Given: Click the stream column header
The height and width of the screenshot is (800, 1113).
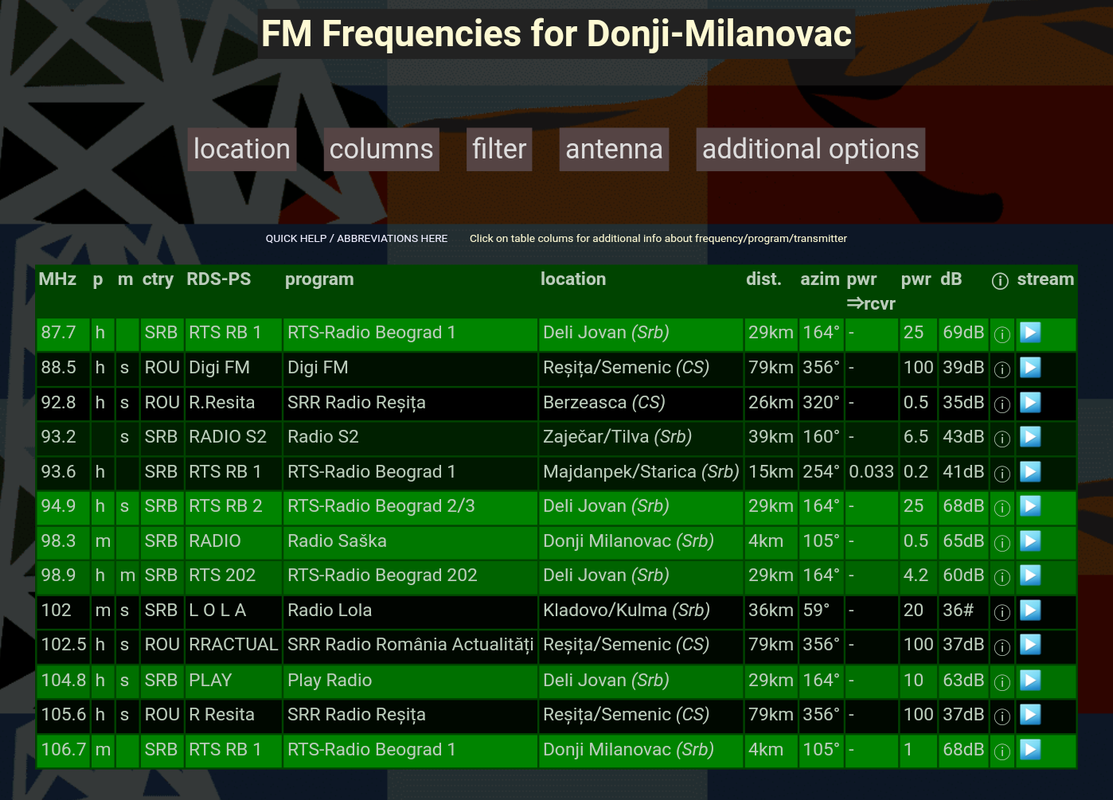Looking at the screenshot, I should (x=1046, y=279).
